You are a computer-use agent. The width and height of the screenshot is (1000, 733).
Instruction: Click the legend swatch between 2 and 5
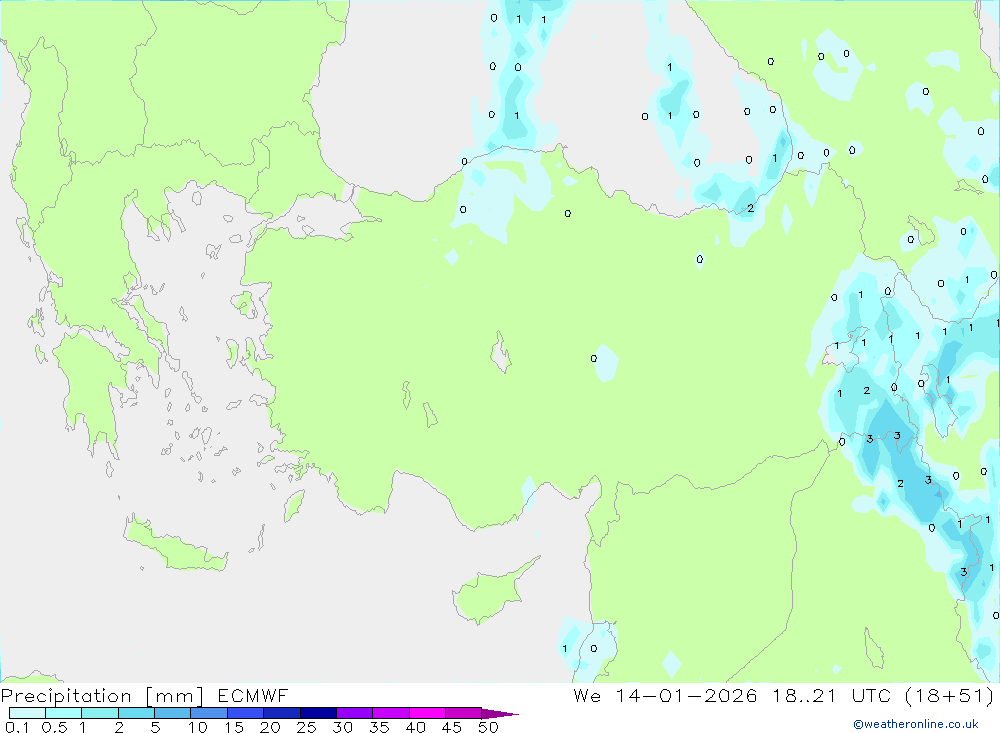(136, 713)
